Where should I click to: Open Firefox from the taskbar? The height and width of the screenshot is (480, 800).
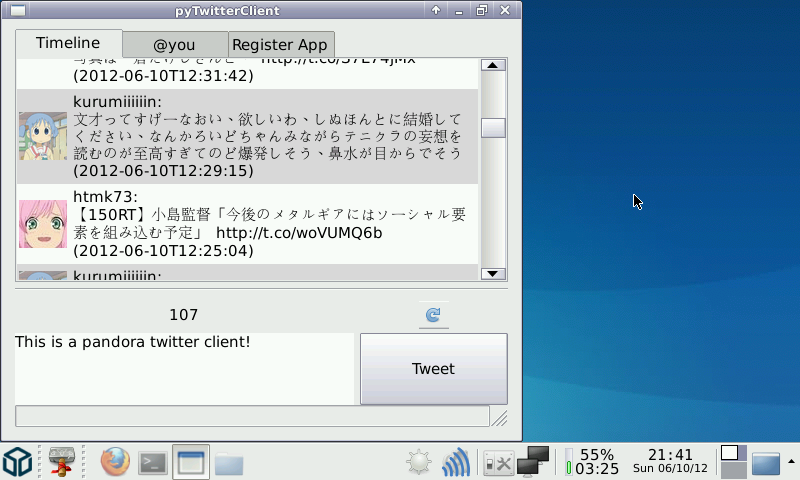point(115,463)
